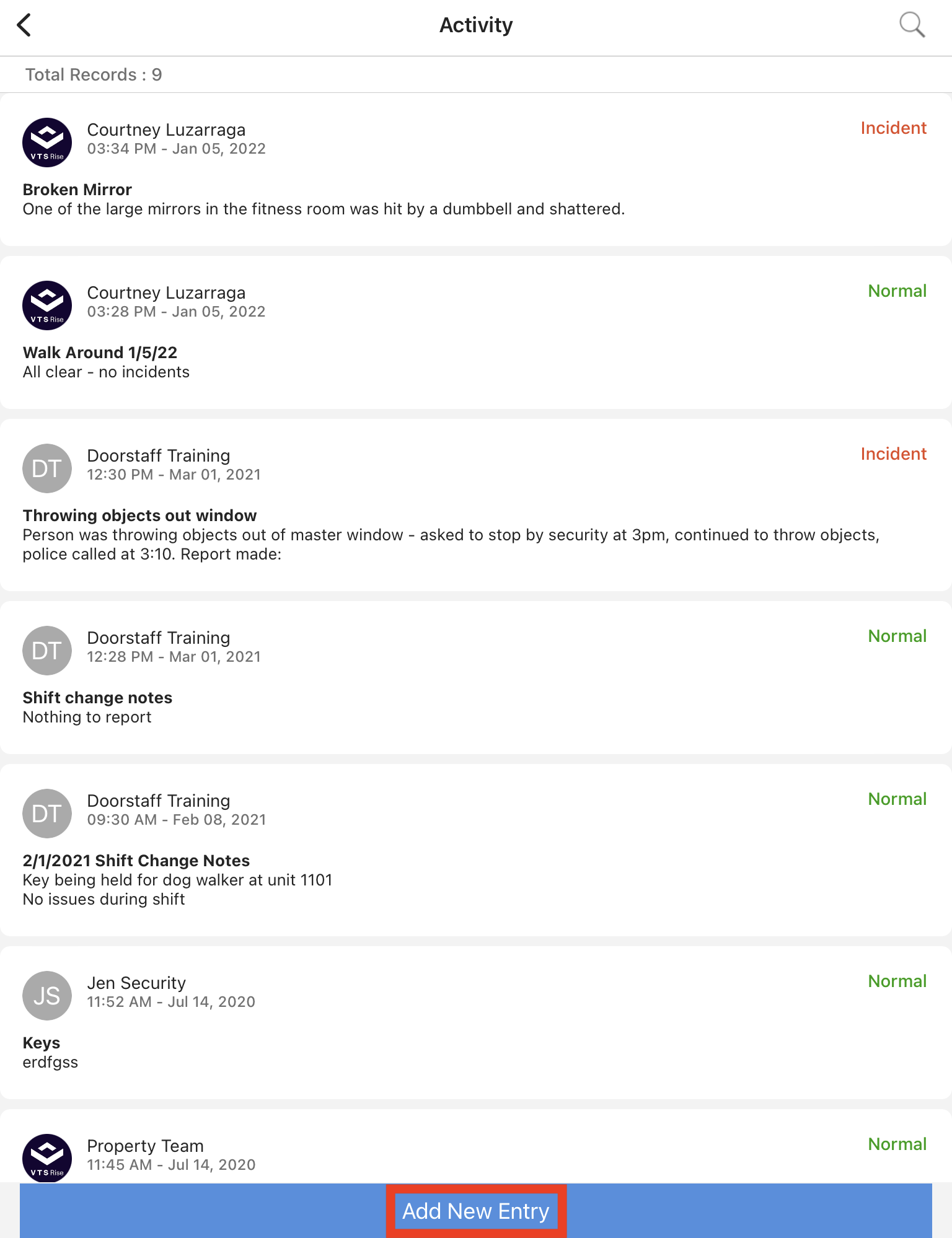The image size is (952, 1238).
Task: Tap VTS Rise avatar on Walk Around entry
Action: 47,305
